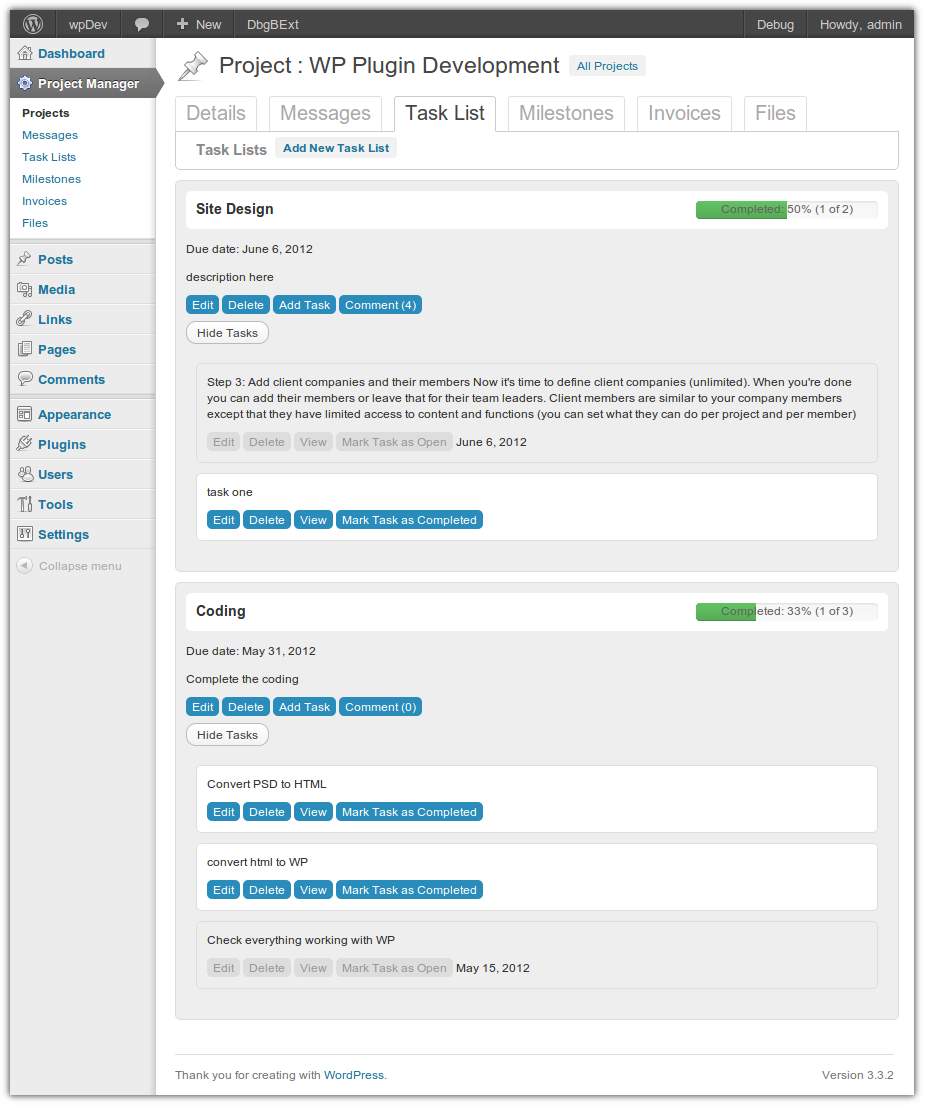The height and width of the screenshot is (1107, 926).
Task: Switch to the Milestones tab
Action: coord(566,113)
